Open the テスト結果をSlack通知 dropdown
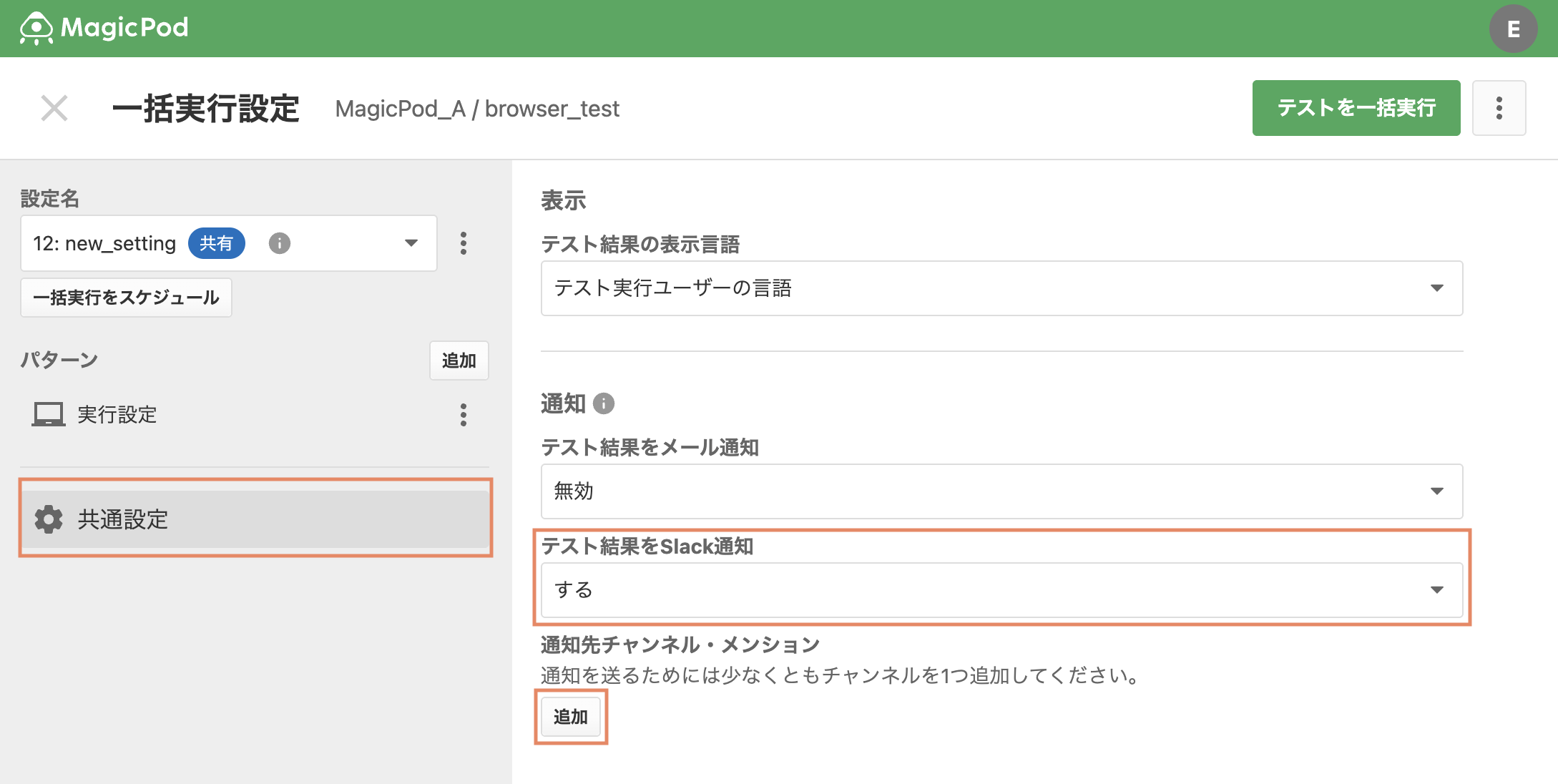 (x=1001, y=590)
